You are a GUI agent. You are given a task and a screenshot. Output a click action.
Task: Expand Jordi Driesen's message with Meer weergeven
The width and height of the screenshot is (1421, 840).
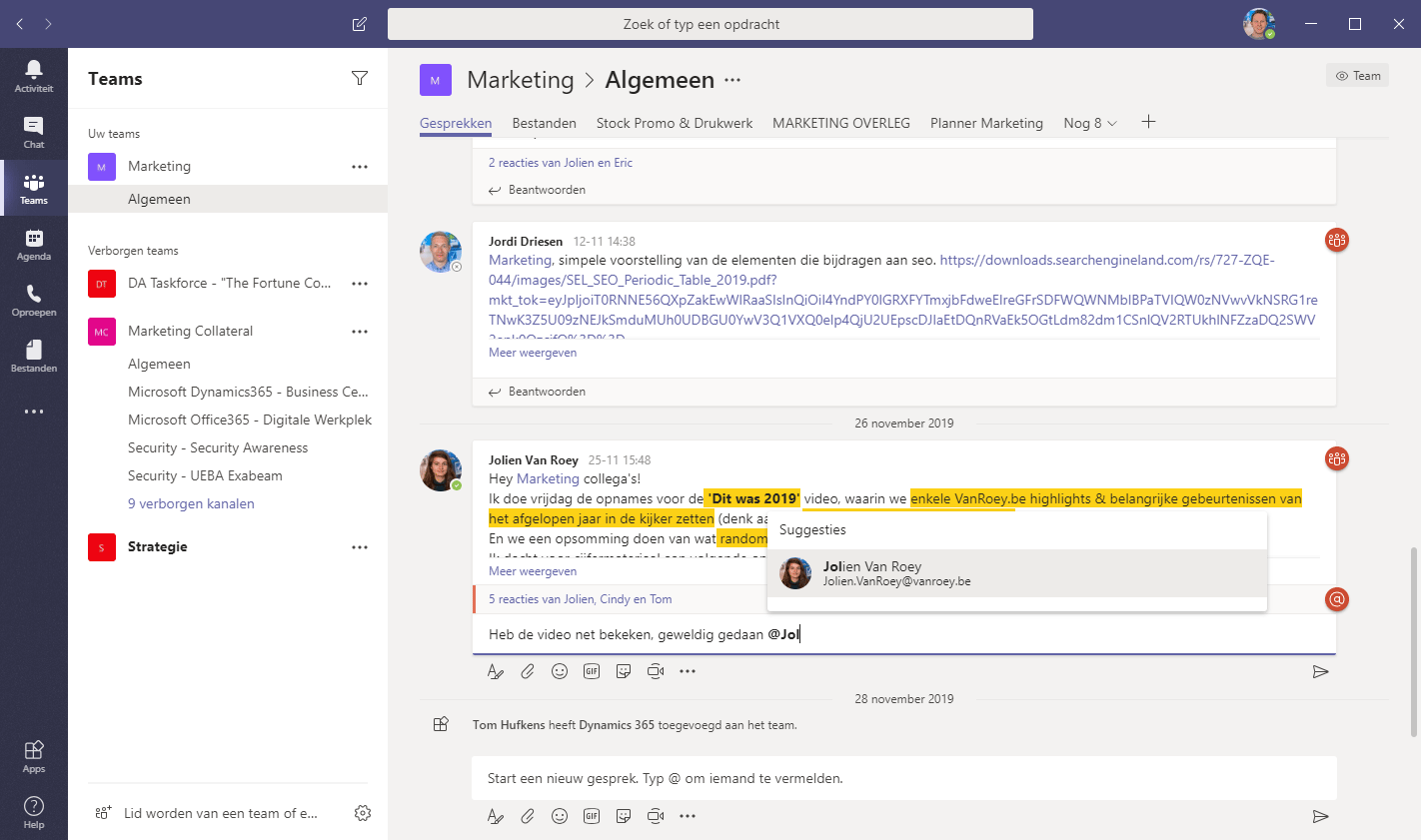(x=533, y=353)
